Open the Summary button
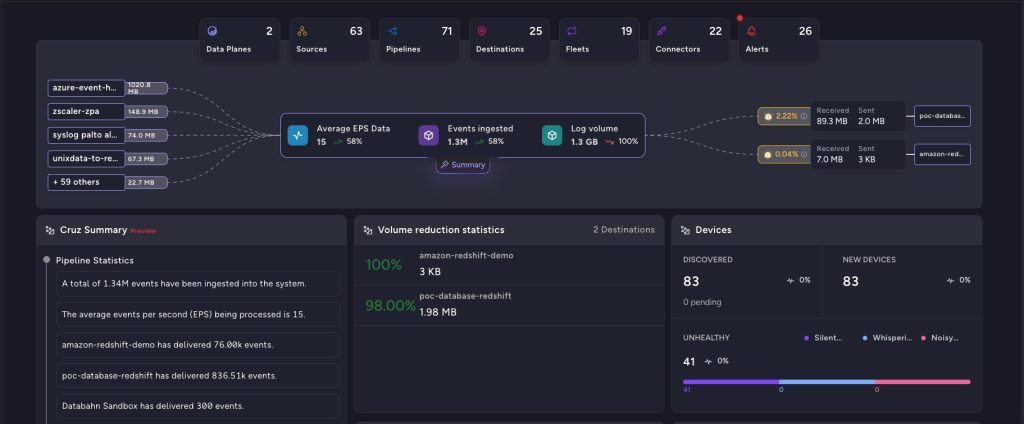This screenshot has height=424, width=1024. 462,164
